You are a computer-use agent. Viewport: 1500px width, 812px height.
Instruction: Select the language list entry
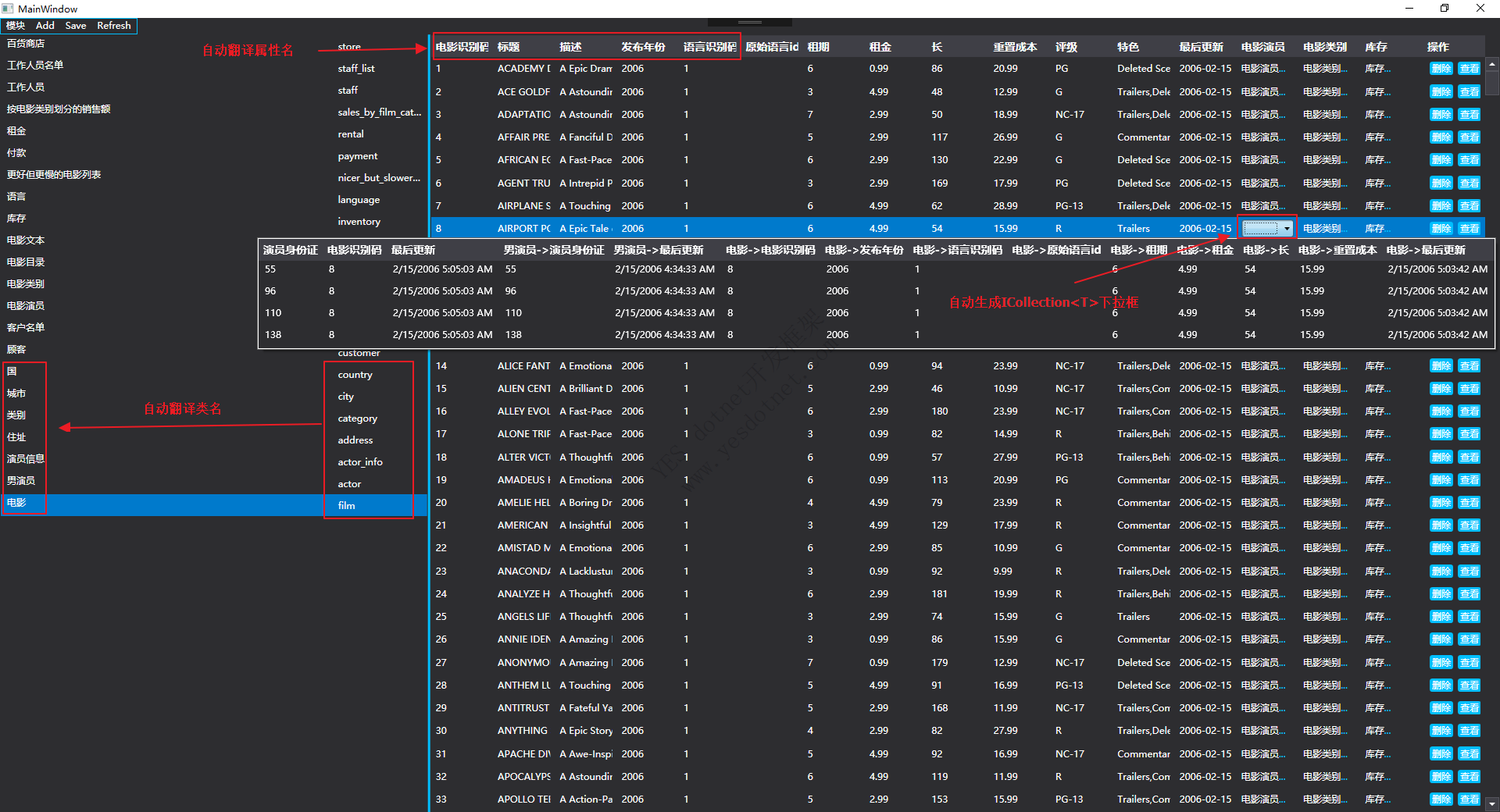pyautogui.click(x=359, y=200)
